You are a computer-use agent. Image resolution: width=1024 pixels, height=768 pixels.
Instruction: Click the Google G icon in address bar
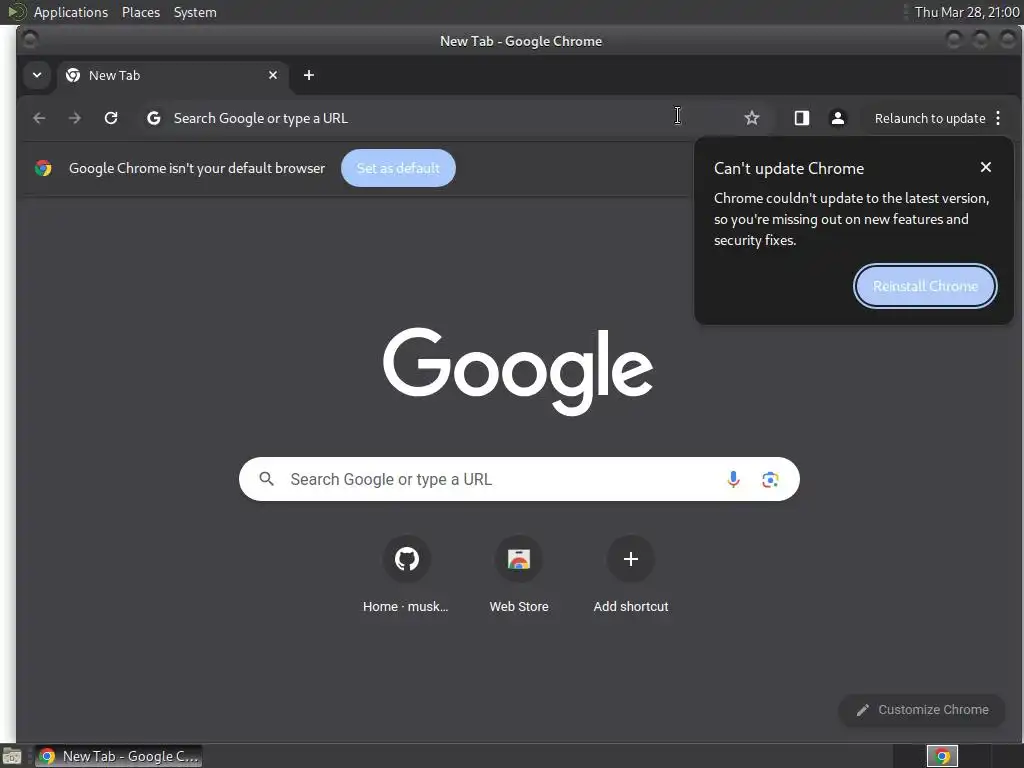pyautogui.click(x=153, y=118)
